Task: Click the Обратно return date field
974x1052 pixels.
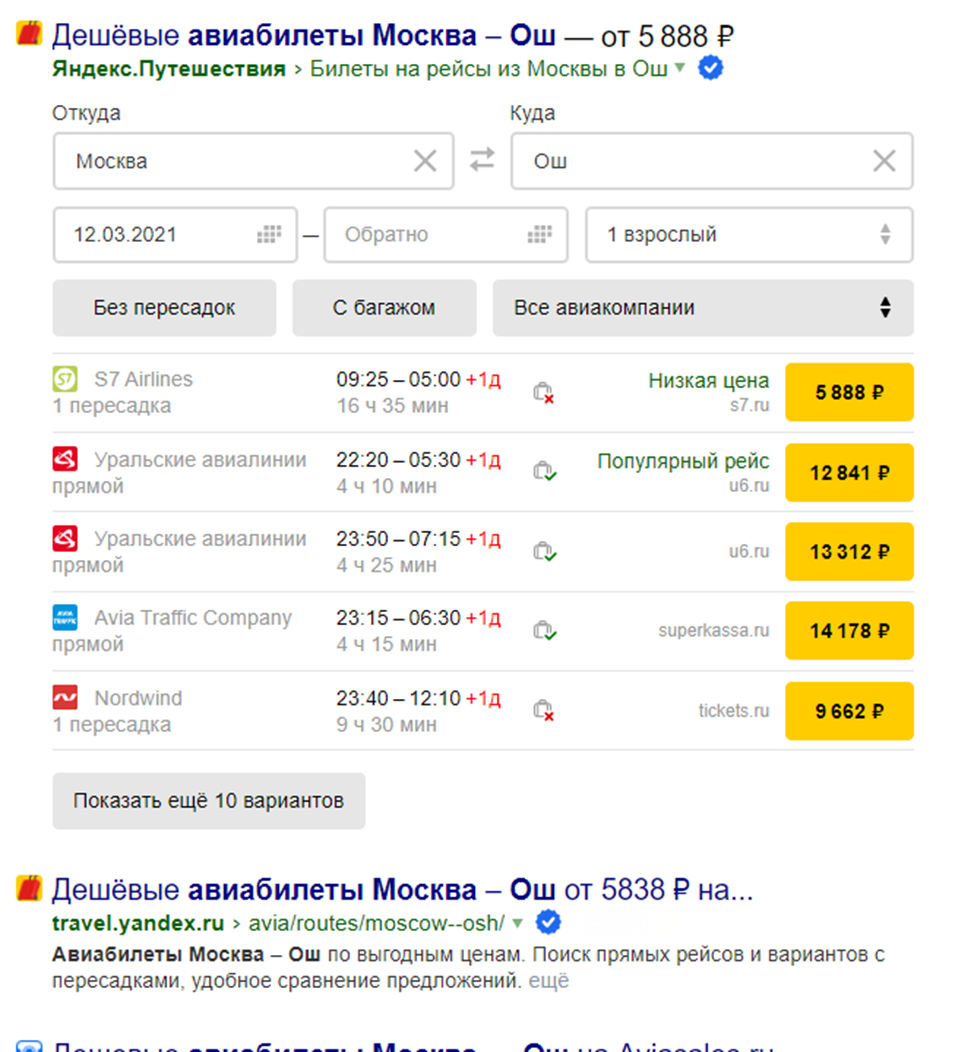Action: [x=430, y=235]
